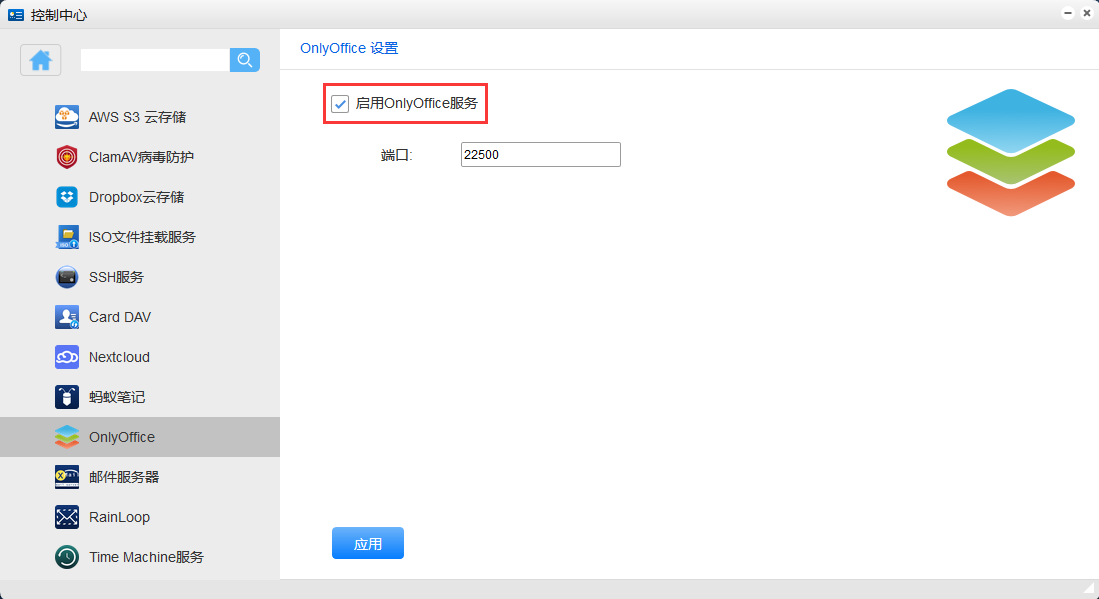The image size is (1099, 599).
Task: Click the OnlyOffice sidebar icon
Action: coord(67,436)
